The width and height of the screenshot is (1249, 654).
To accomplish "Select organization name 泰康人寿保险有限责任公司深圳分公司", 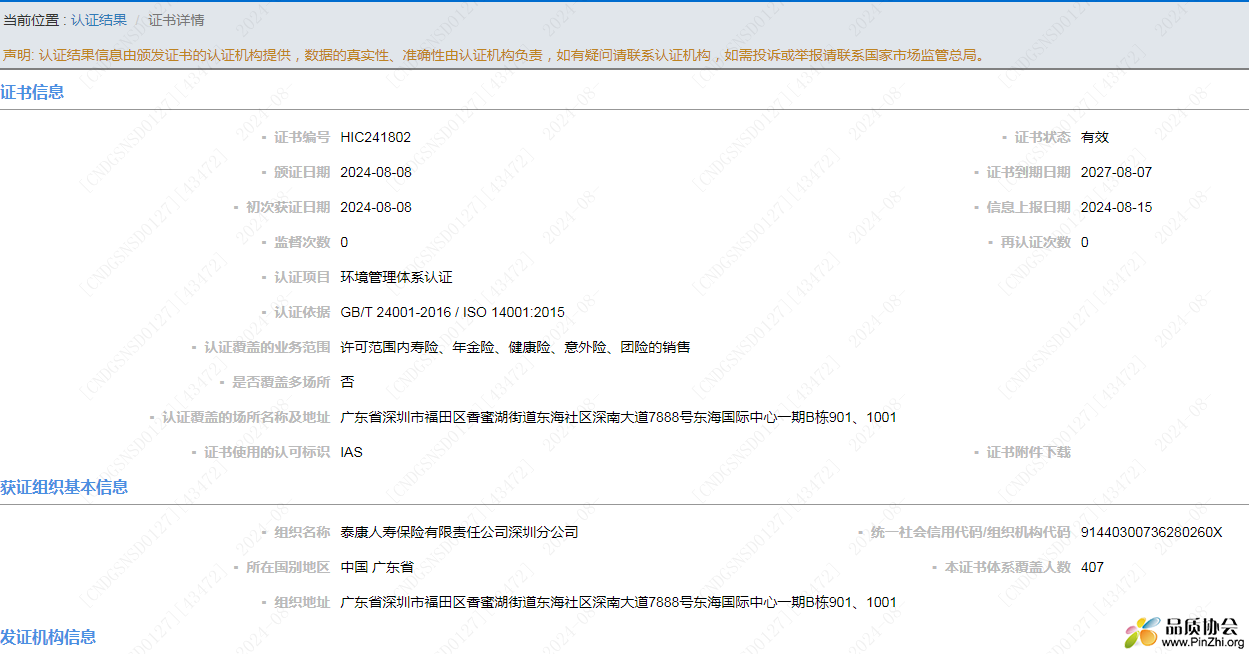I will [459, 532].
